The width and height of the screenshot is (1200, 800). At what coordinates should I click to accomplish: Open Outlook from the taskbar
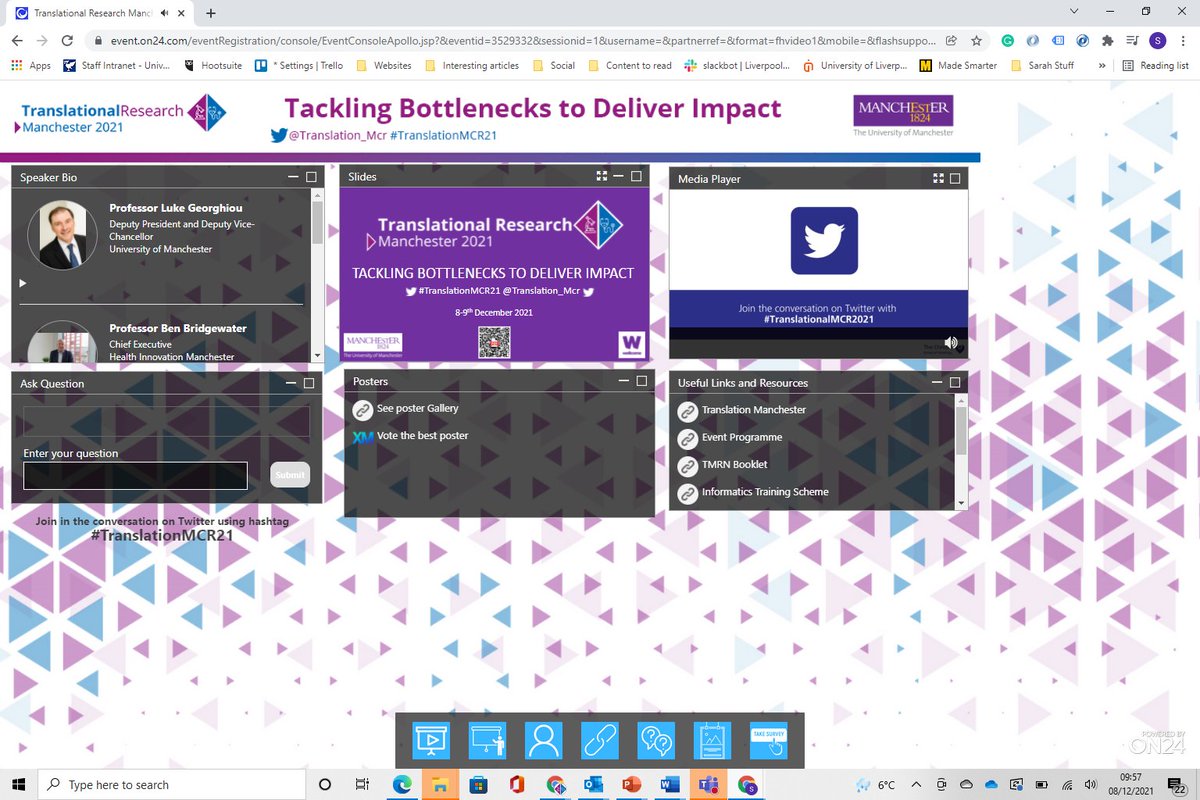coord(593,784)
